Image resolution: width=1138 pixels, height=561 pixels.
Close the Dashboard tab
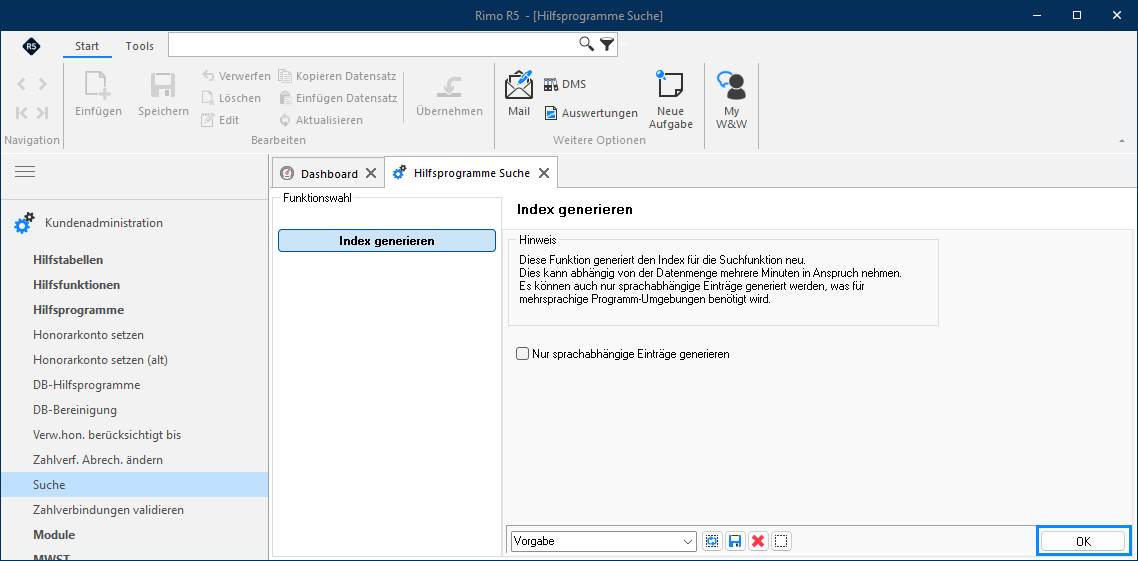tap(371, 173)
